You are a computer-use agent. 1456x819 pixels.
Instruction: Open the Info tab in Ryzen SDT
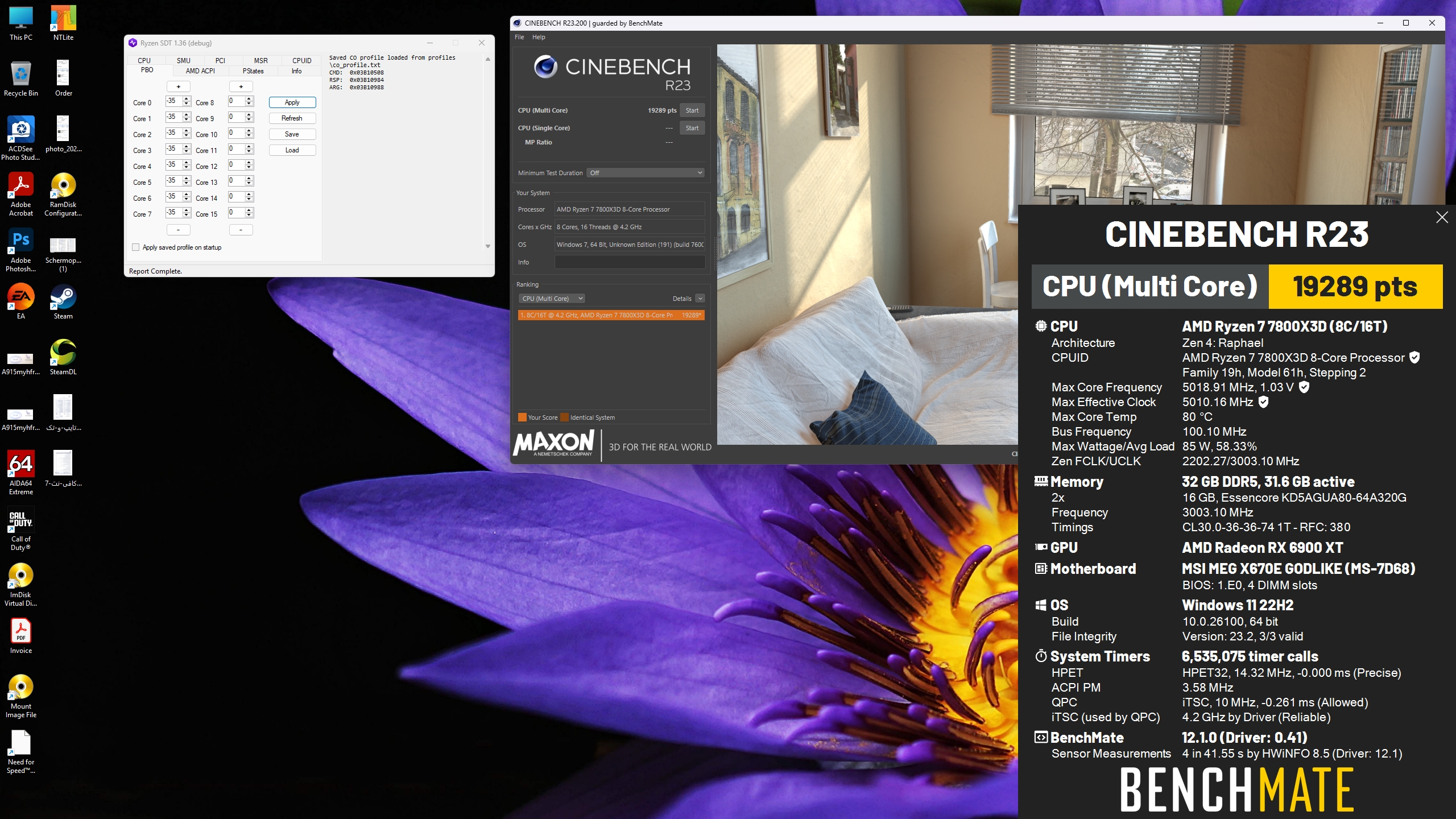tap(296, 71)
